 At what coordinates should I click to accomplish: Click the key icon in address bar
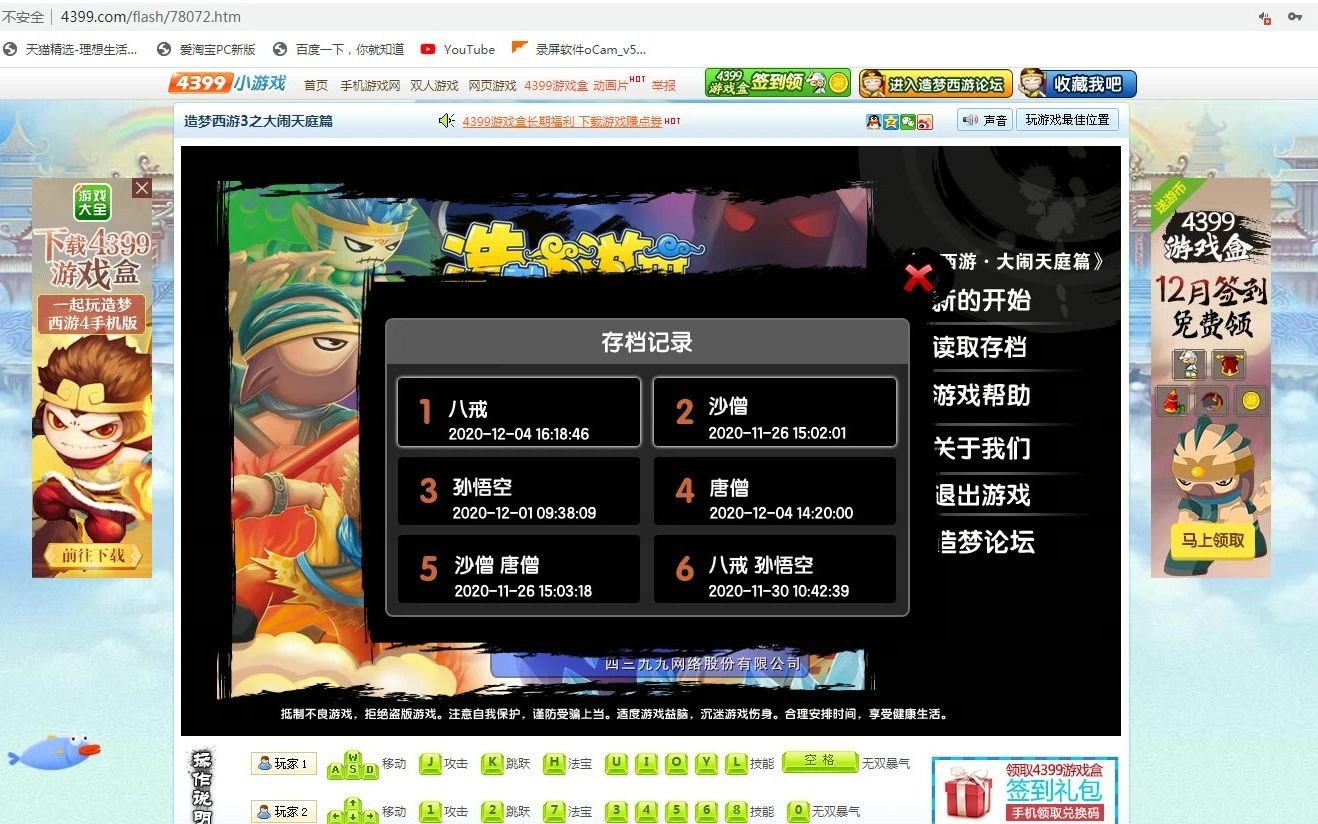point(1295,17)
